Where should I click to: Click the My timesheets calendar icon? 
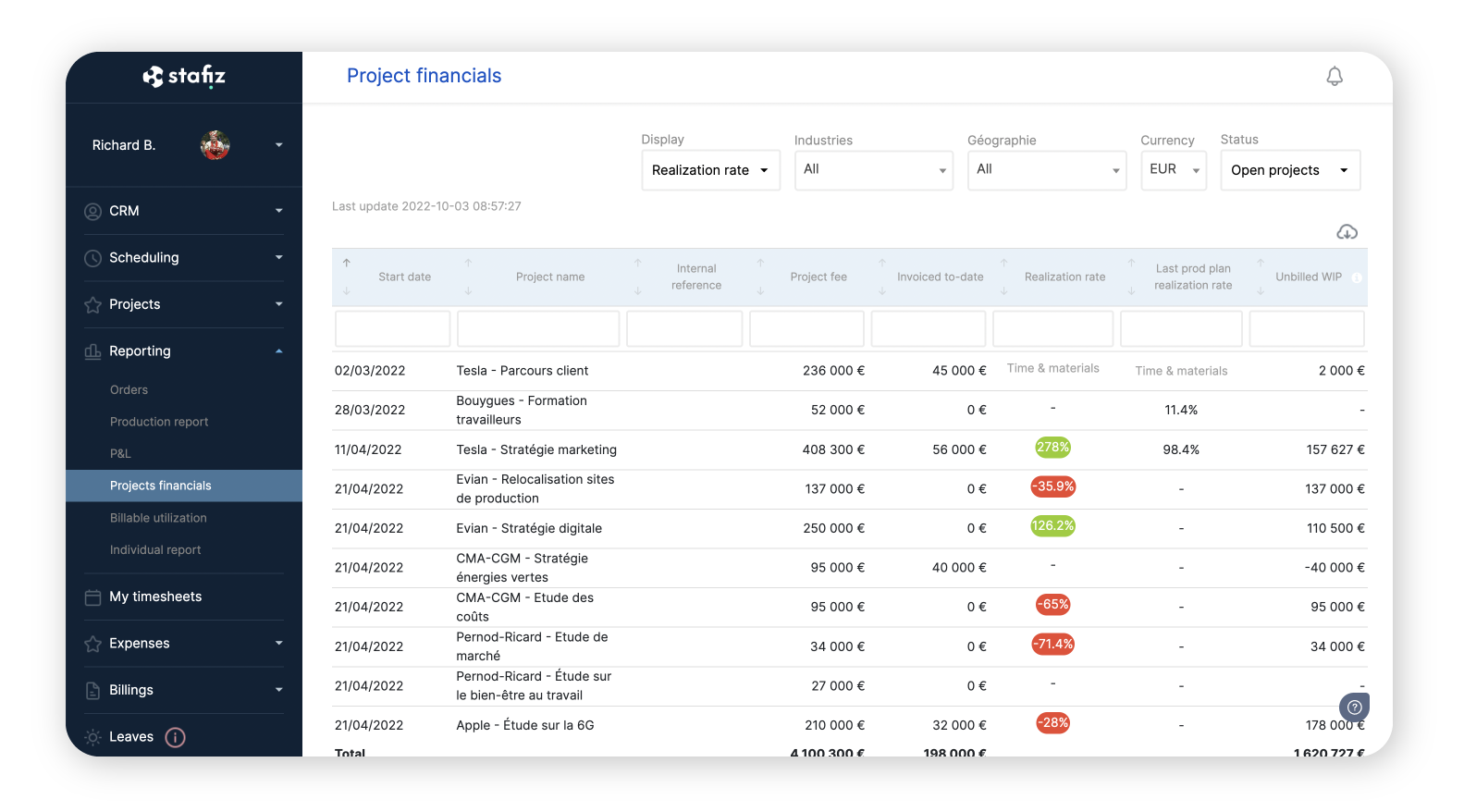(92, 597)
